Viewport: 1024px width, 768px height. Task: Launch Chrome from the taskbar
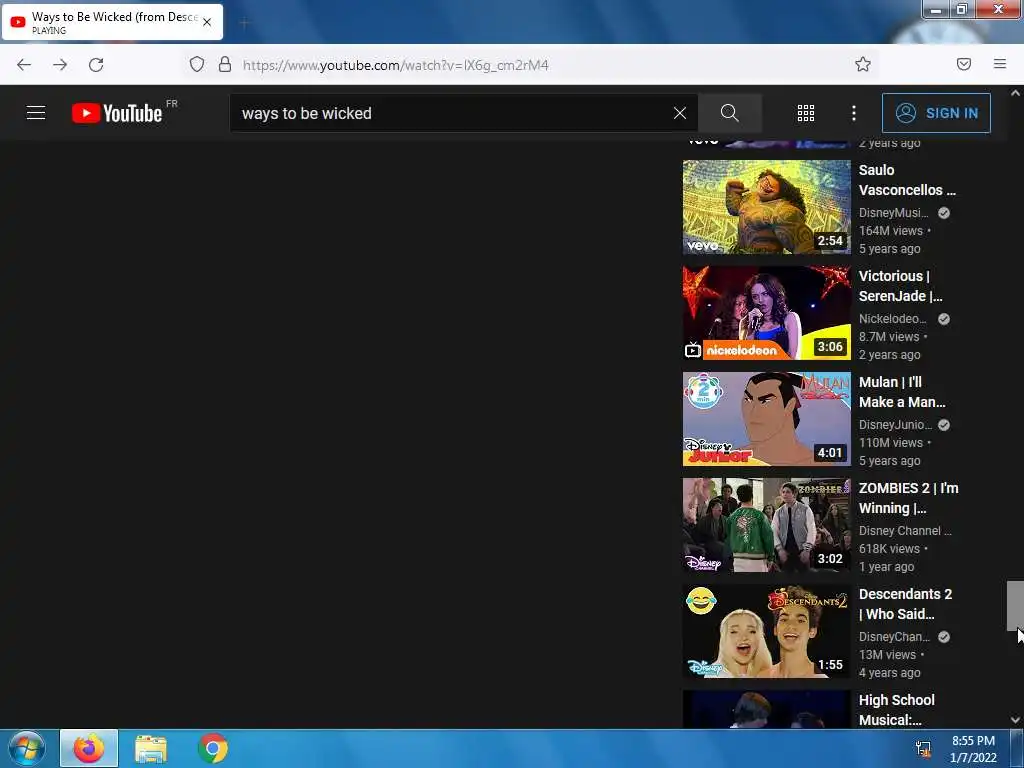(x=212, y=748)
